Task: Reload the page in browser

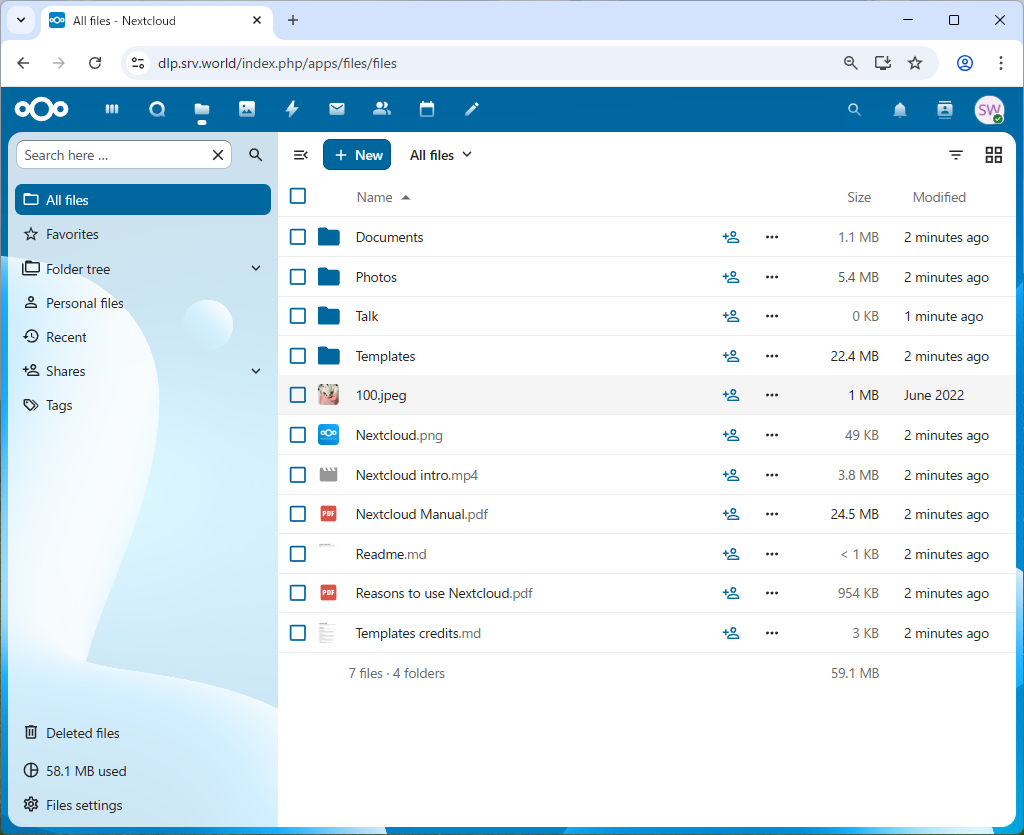Action: pyautogui.click(x=95, y=63)
